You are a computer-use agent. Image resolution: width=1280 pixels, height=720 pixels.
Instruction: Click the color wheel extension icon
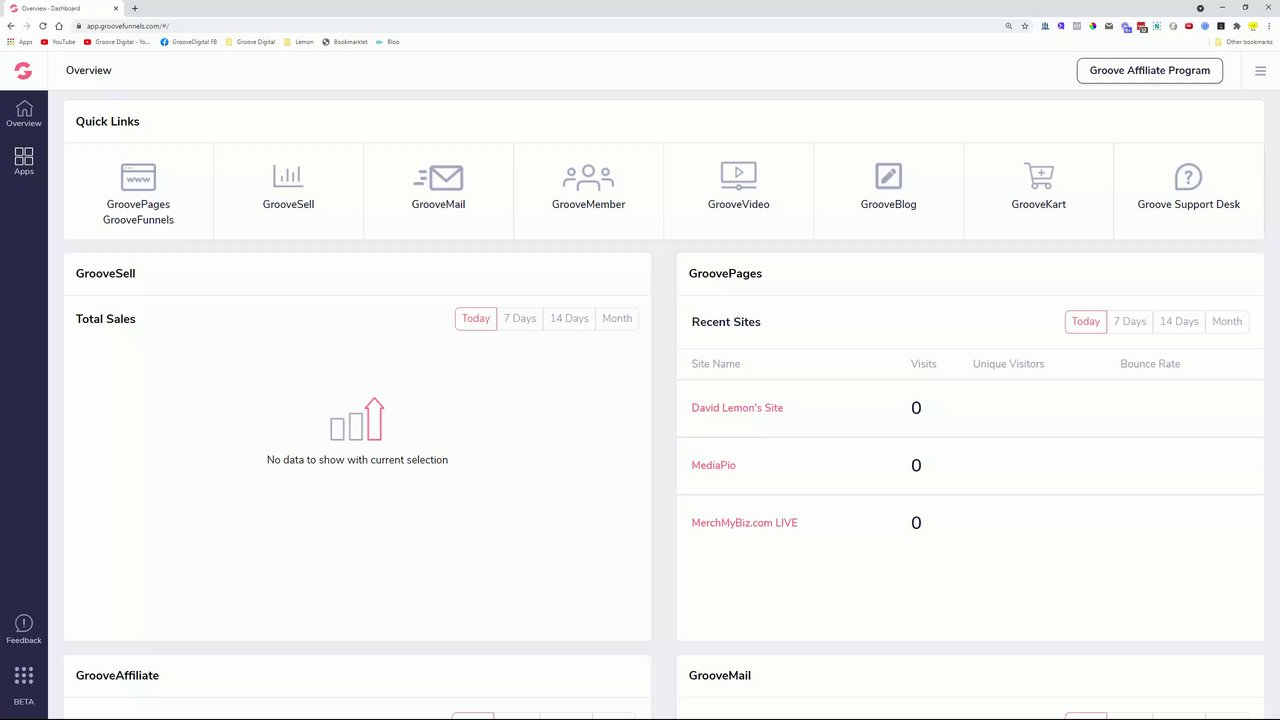coord(1093,26)
